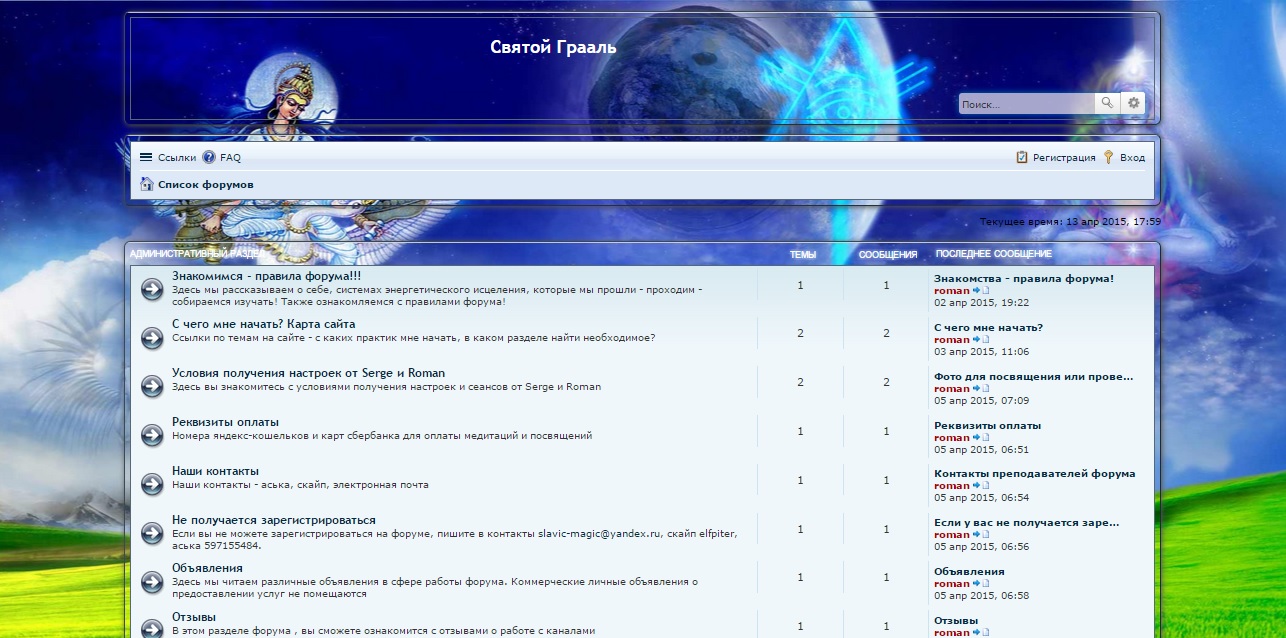
Task: View latest post icon dated 05 апр 2015, 06:51
Action: click(981, 437)
